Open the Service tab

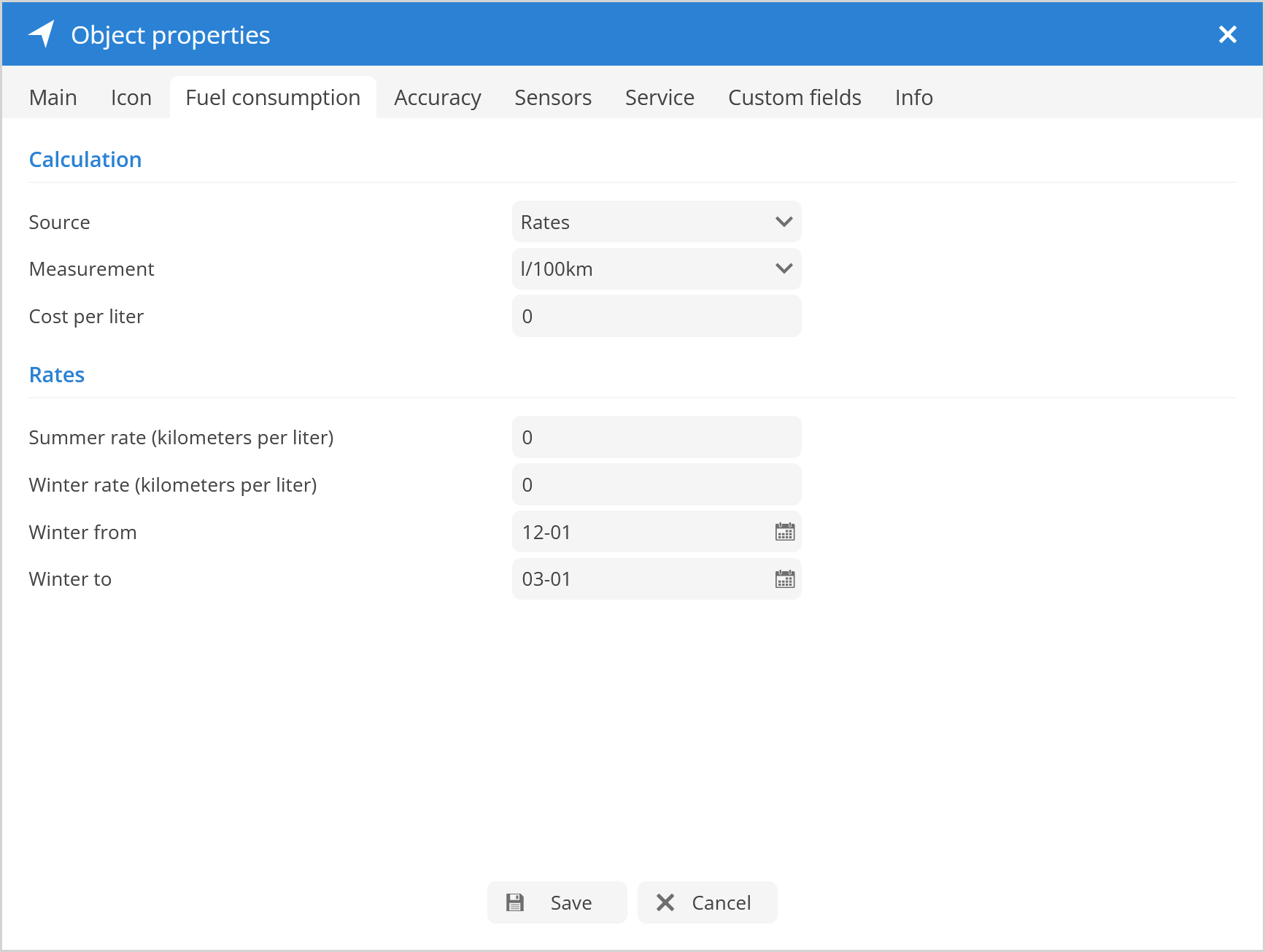[x=659, y=98]
